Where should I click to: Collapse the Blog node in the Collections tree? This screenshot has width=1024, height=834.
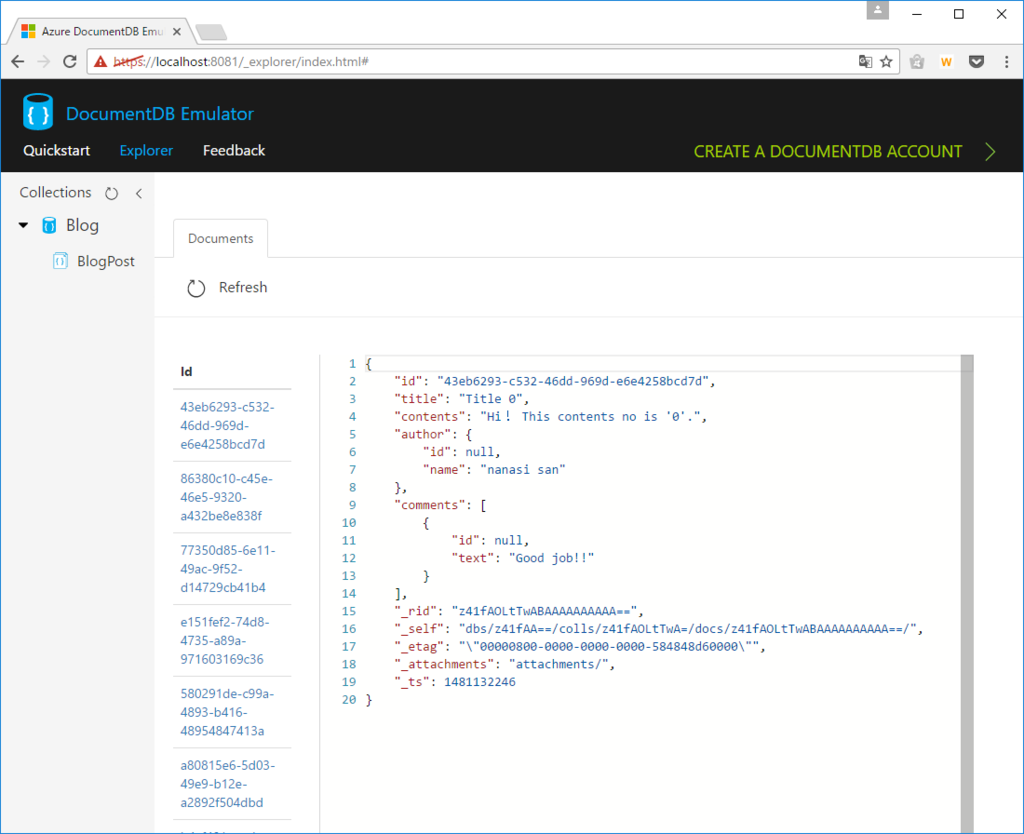coord(22,225)
